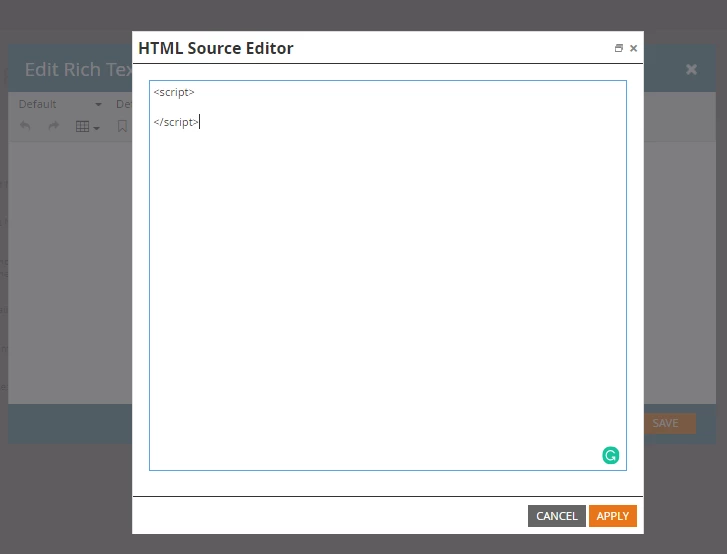Close the HTML Source Editor dialog

[633, 48]
